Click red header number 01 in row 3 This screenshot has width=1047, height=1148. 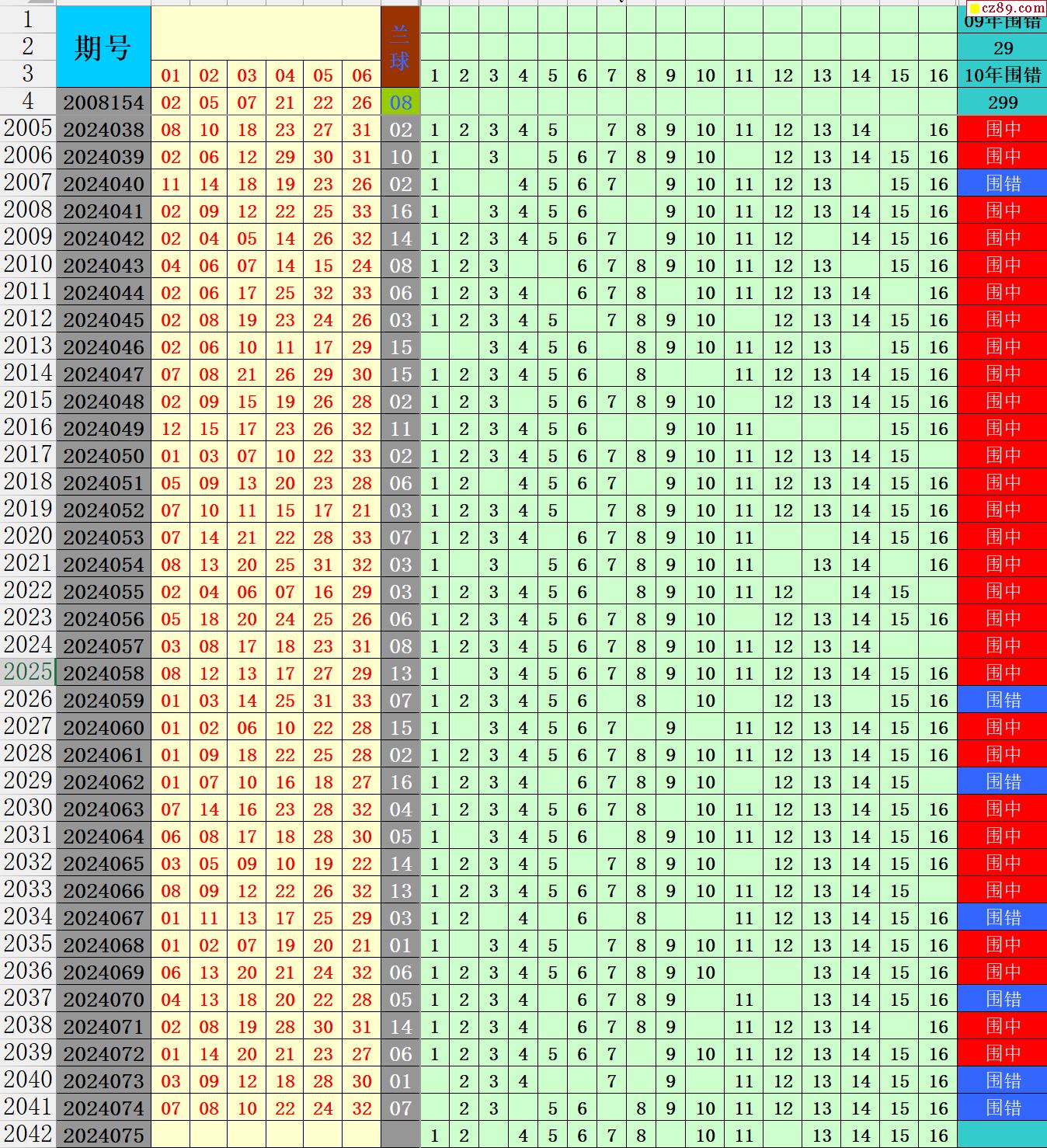point(171,75)
